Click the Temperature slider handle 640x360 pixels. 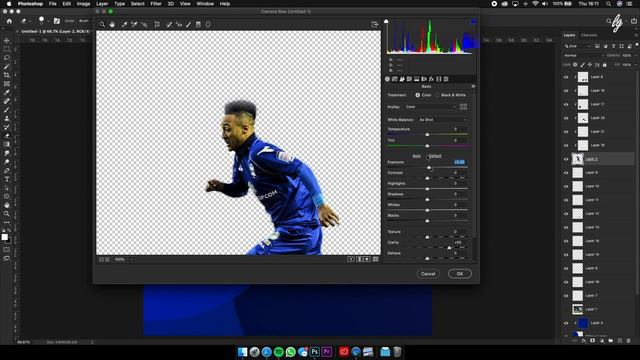pyautogui.click(x=427, y=134)
